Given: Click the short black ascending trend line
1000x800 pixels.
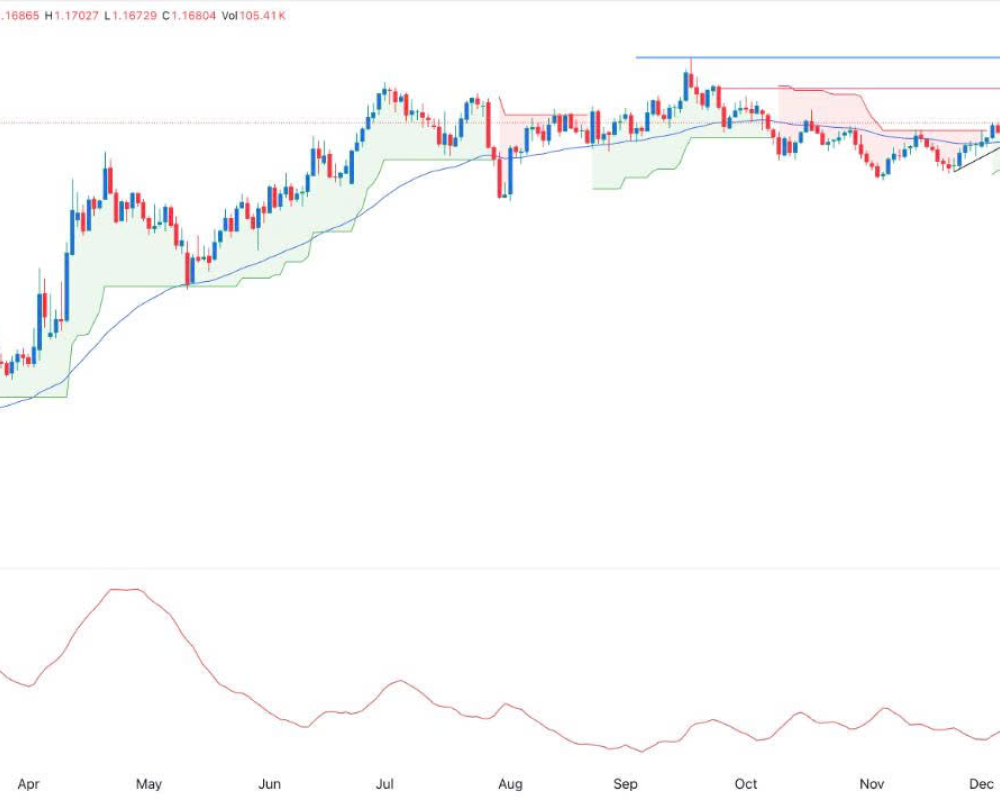Looking at the screenshot, I should 976,159.
